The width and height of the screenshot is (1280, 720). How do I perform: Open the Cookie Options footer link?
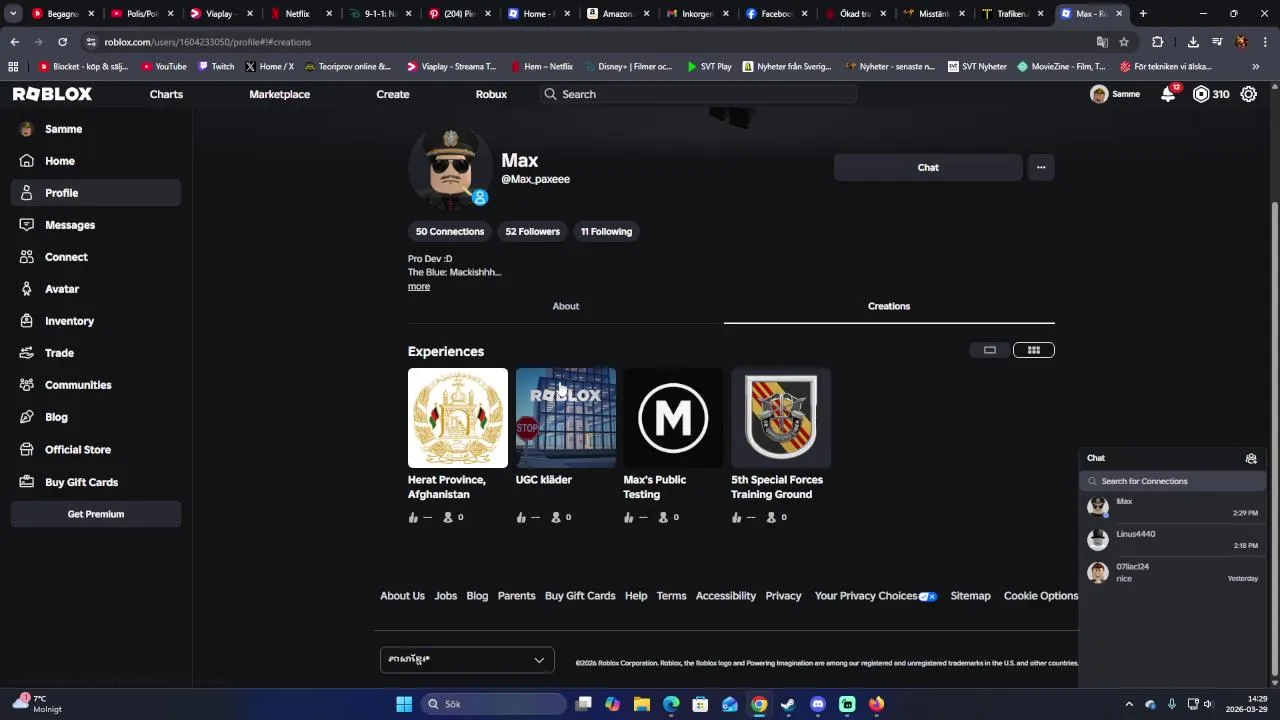(x=1041, y=596)
